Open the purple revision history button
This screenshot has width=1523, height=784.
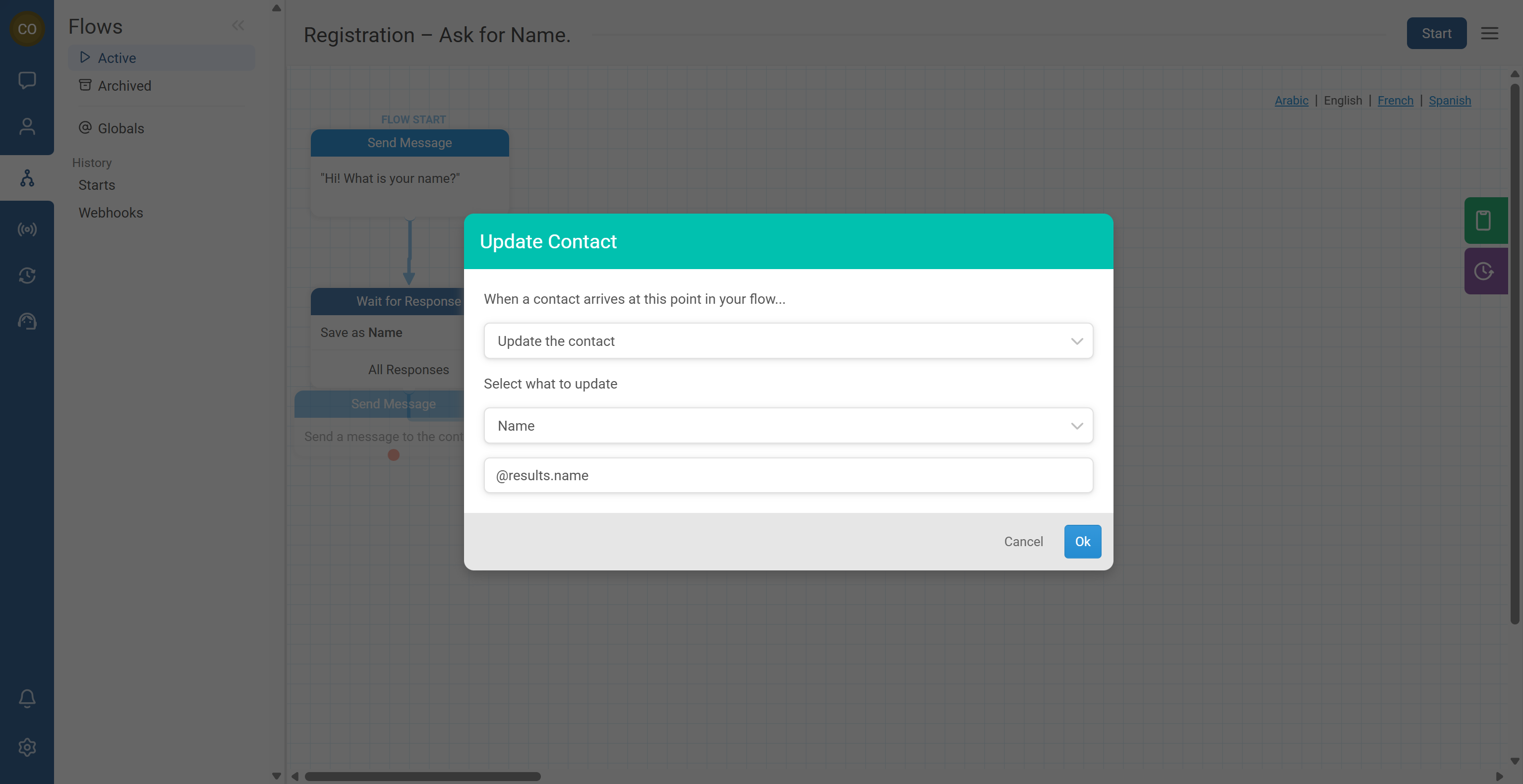1484,271
